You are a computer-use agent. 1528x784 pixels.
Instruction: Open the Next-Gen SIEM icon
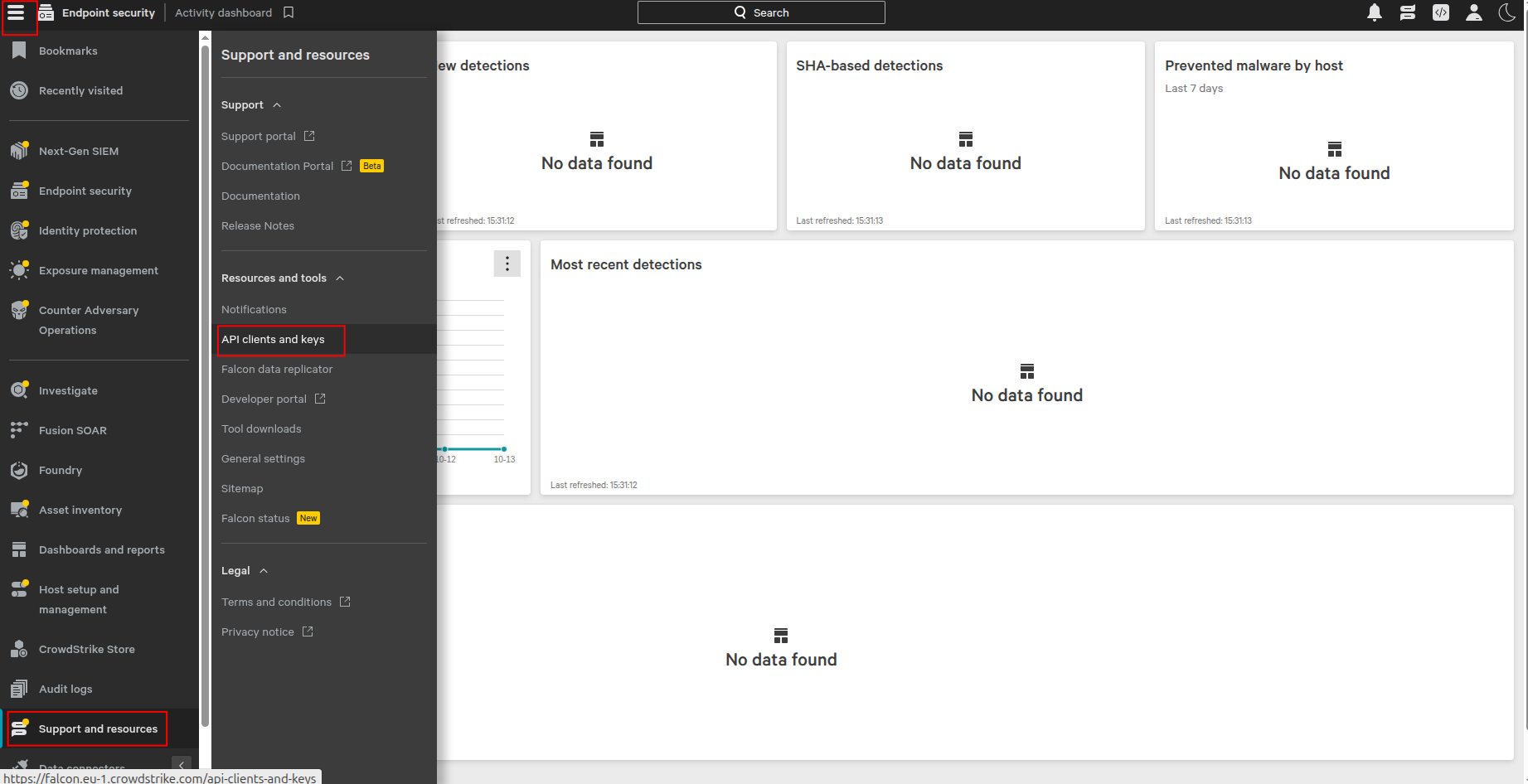coord(19,151)
